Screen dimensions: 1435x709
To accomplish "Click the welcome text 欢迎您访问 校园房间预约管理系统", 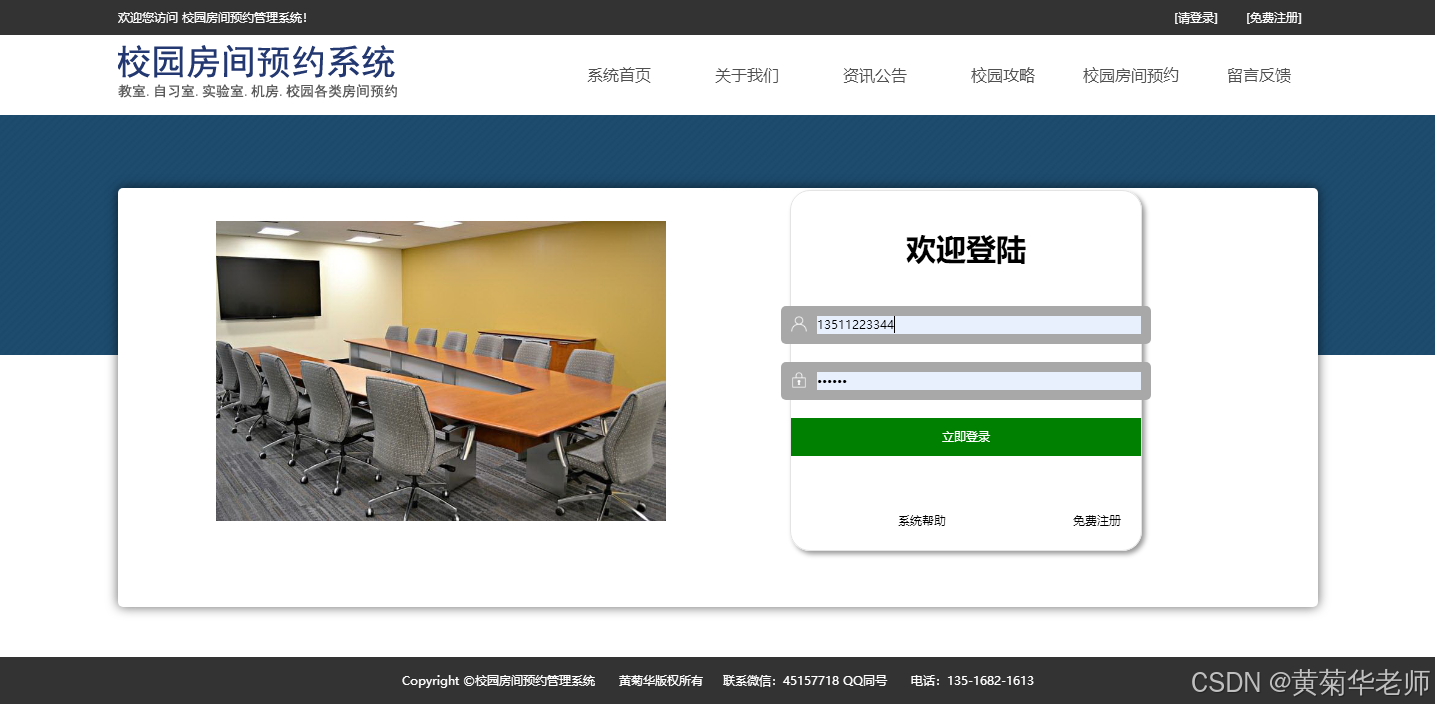I will (213, 18).
